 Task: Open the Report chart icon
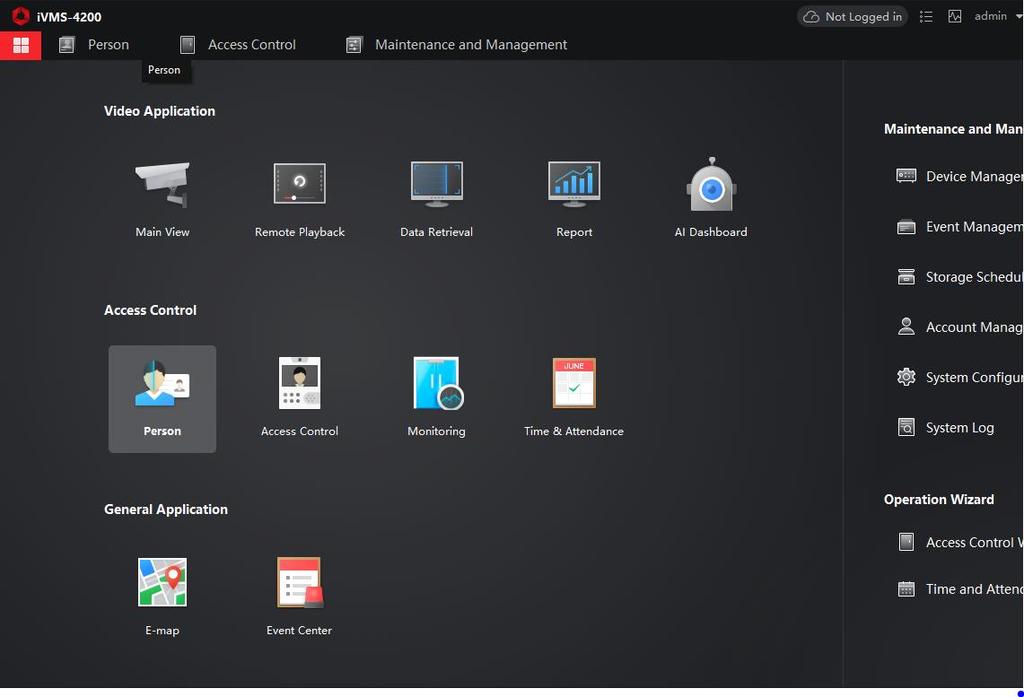point(573,185)
